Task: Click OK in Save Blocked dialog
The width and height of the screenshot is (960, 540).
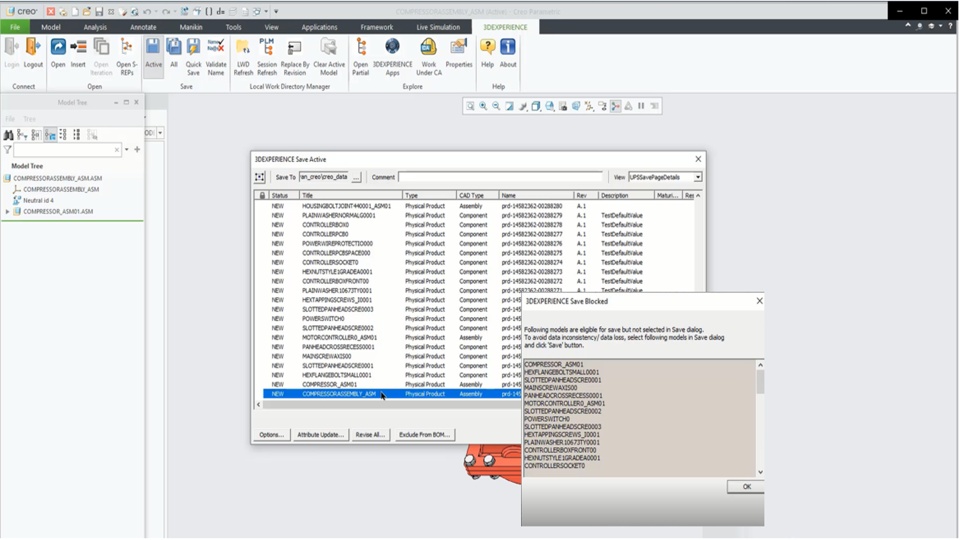Action: pos(746,487)
